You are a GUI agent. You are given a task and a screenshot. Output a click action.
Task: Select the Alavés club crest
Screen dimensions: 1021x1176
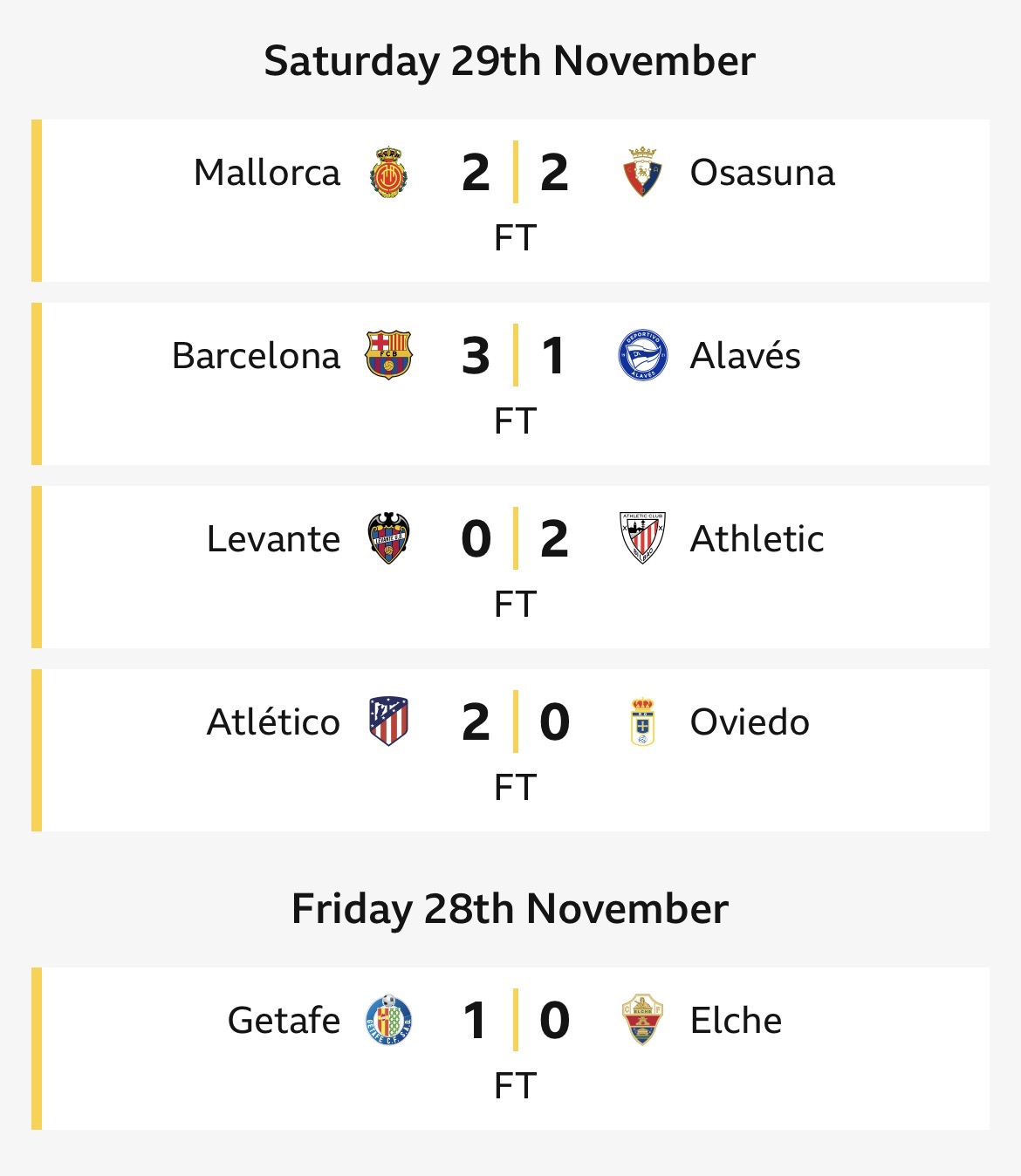click(x=642, y=355)
